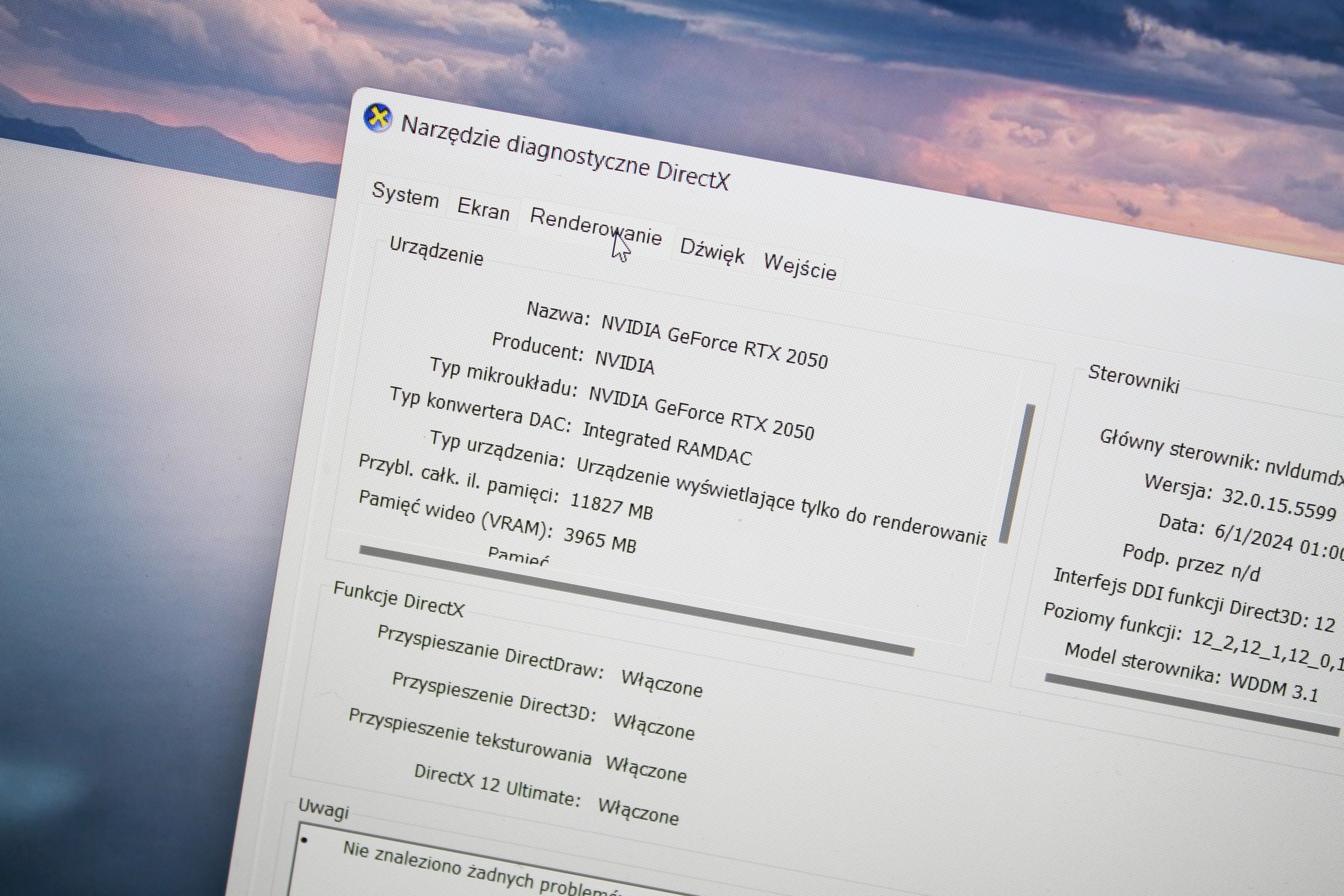Select the 'Typ mikroukładu' row text
Image resolution: width=1344 pixels, height=896 pixels.
(622, 399)
